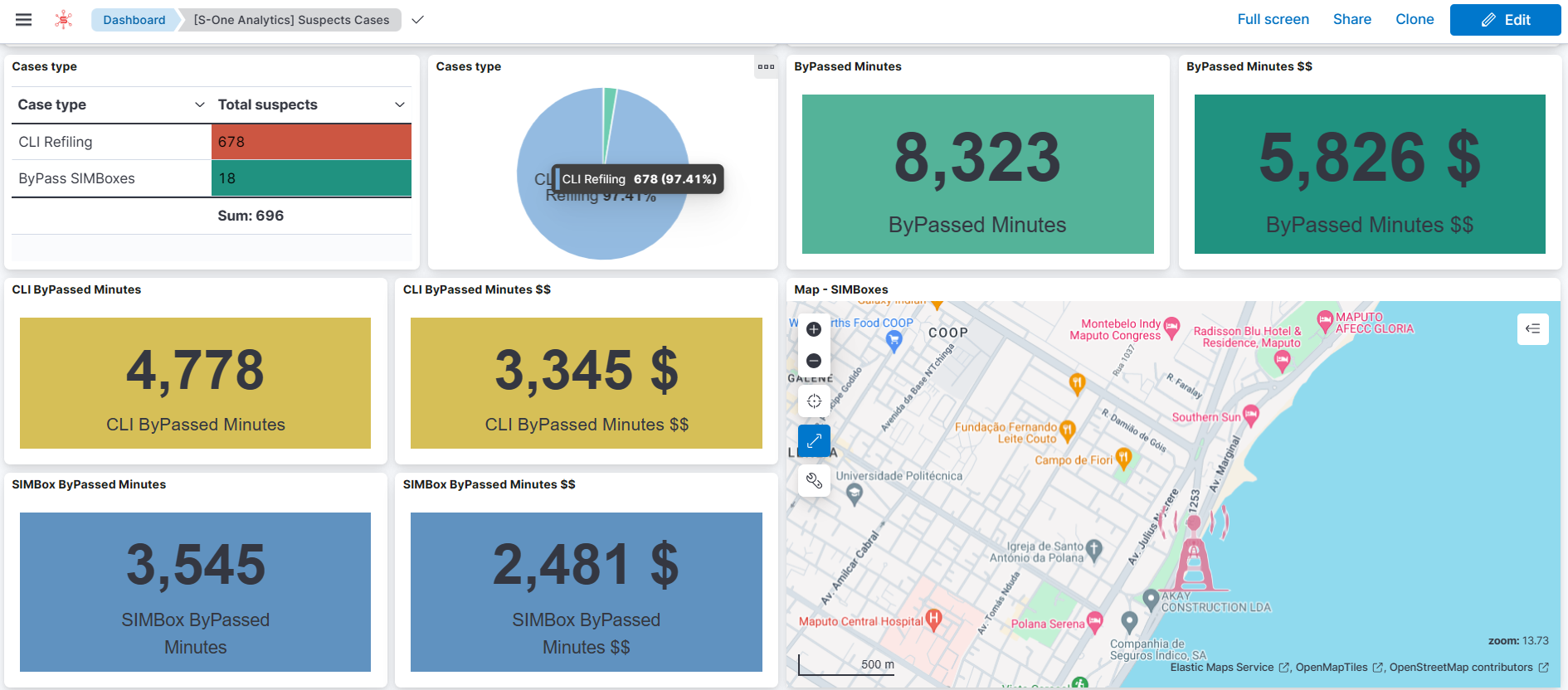Click the Food COOP shopping pin

pos(894,340)
